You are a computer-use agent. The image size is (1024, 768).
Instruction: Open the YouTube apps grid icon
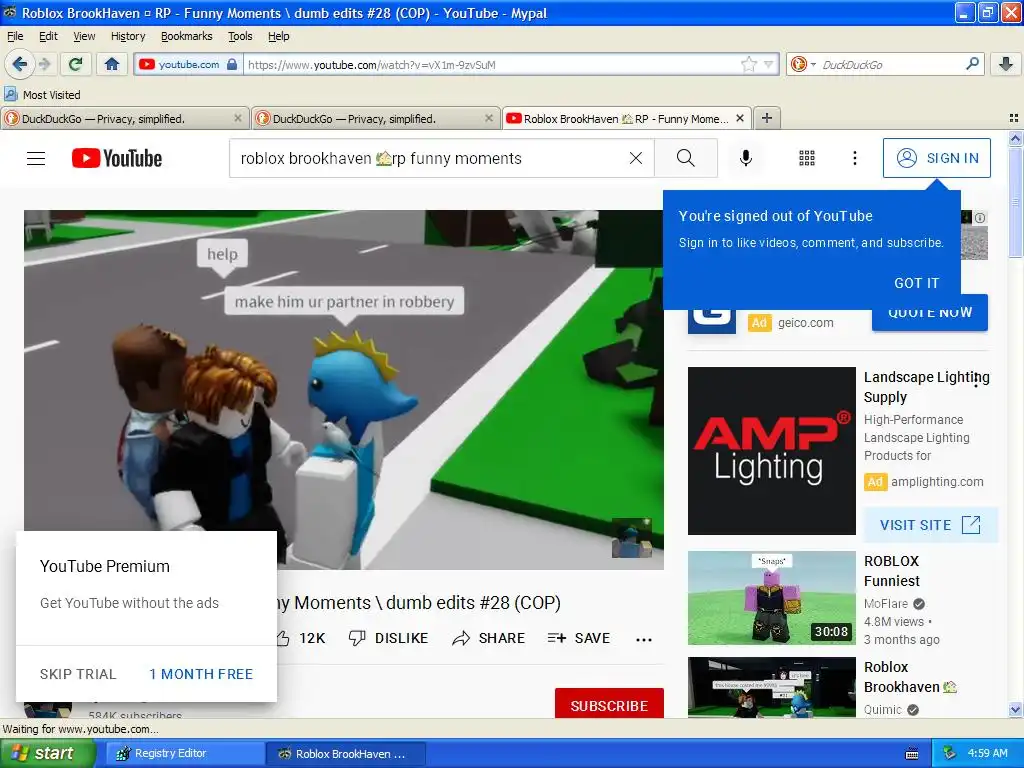coord(807,158)
